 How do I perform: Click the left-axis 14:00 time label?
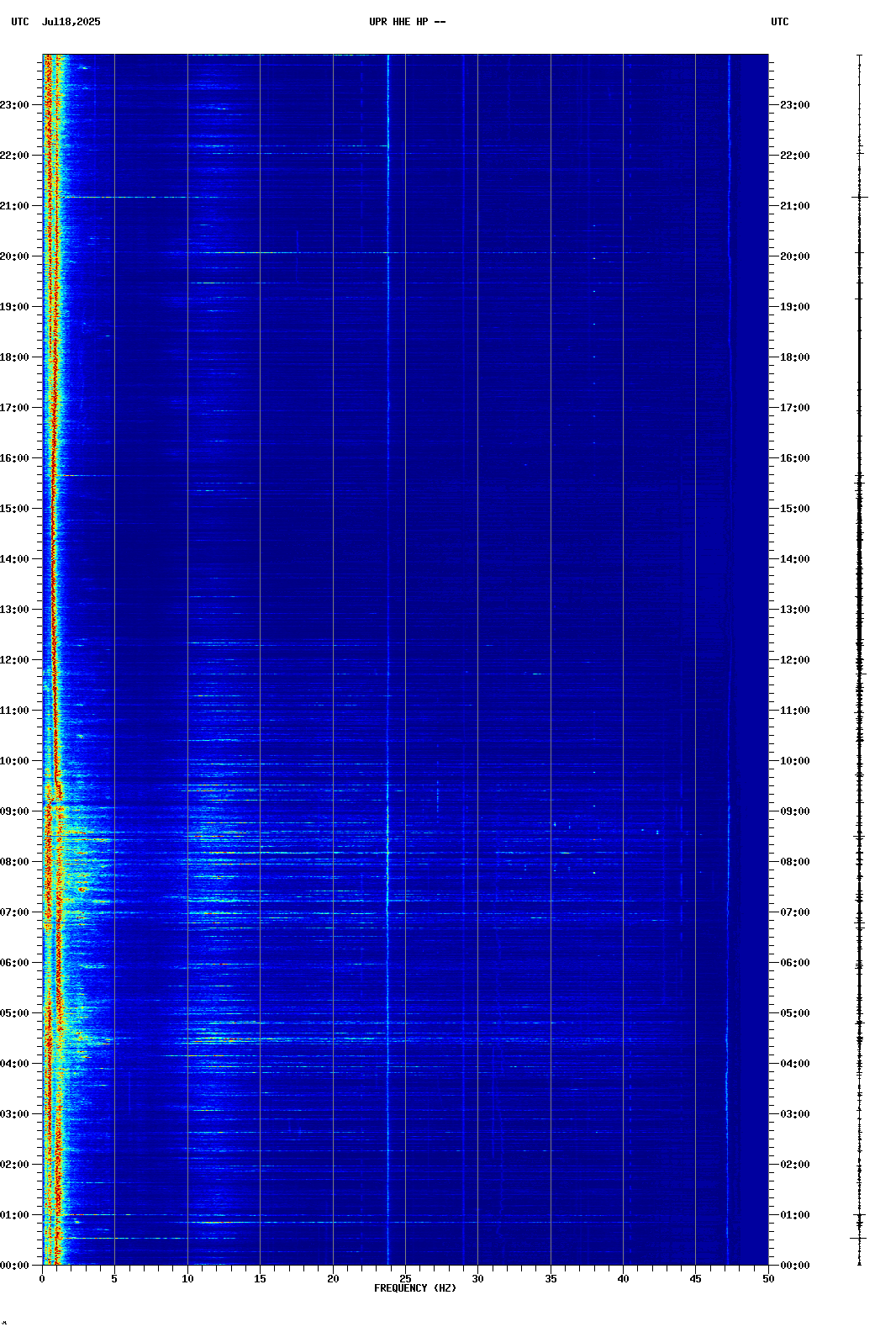pyautogui.click(x=14, y=559)
